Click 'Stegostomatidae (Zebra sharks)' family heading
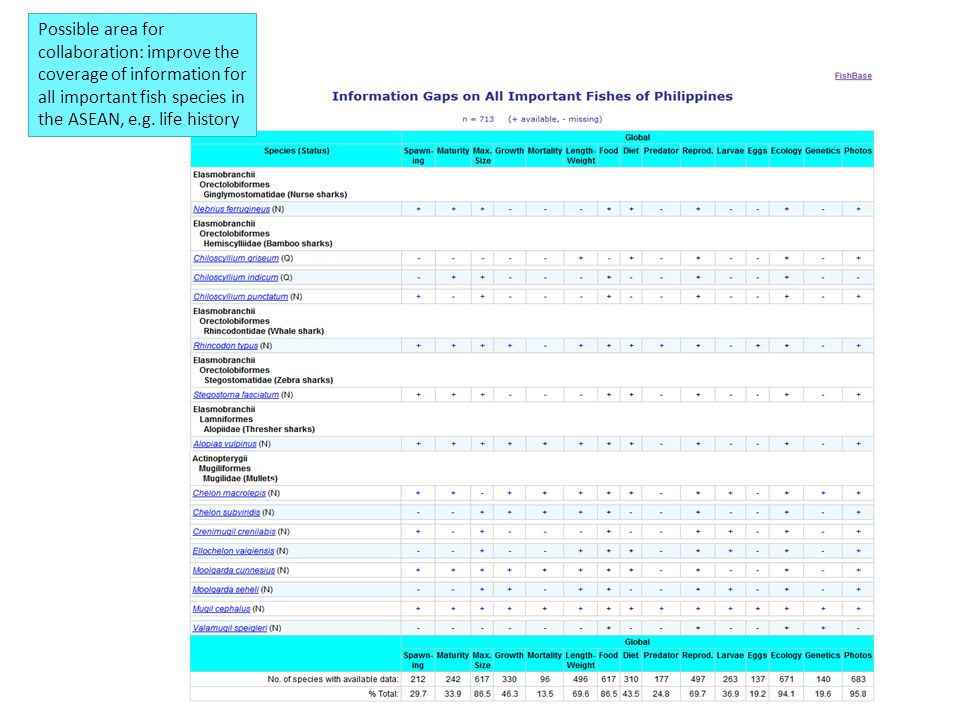This screenshot has height=720, width=960. [269, 380]
